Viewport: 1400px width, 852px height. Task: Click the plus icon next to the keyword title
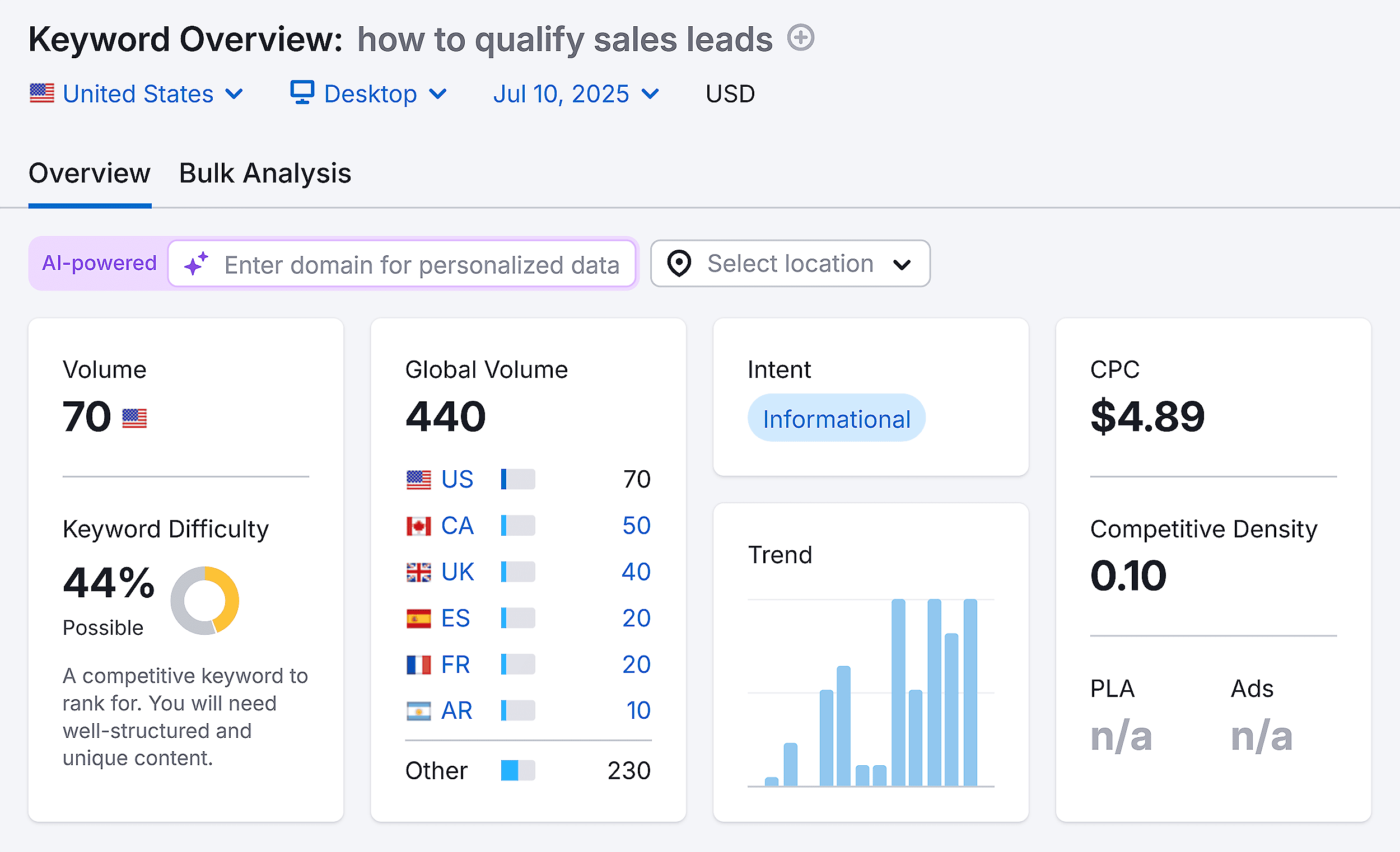[x=800, y=38]
